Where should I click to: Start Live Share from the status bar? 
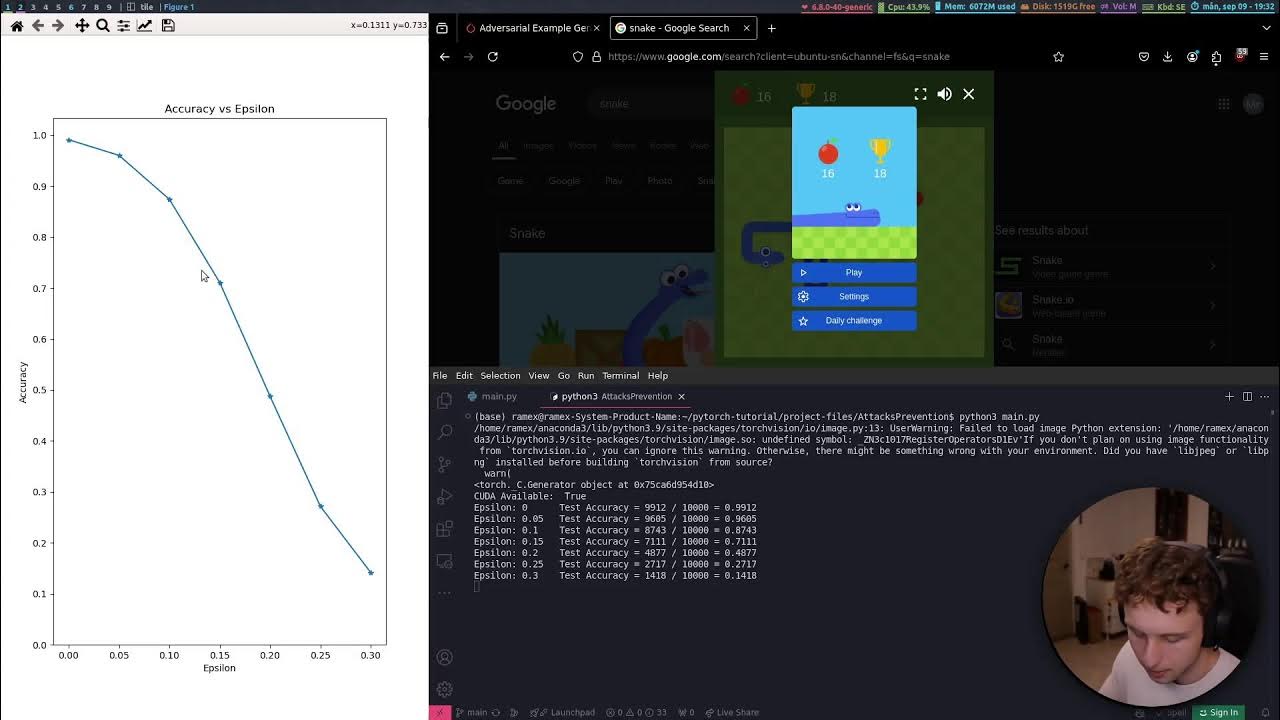click(x=730, y=712)
